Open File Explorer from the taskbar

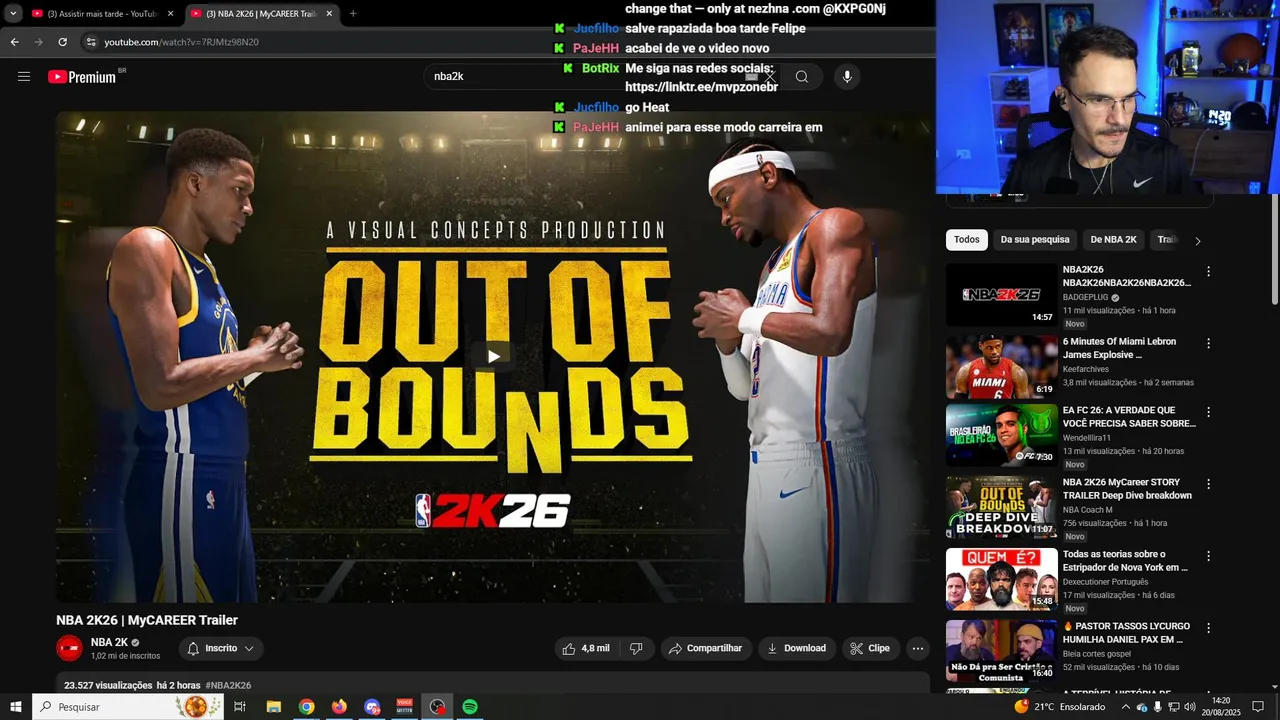point(273,707)
